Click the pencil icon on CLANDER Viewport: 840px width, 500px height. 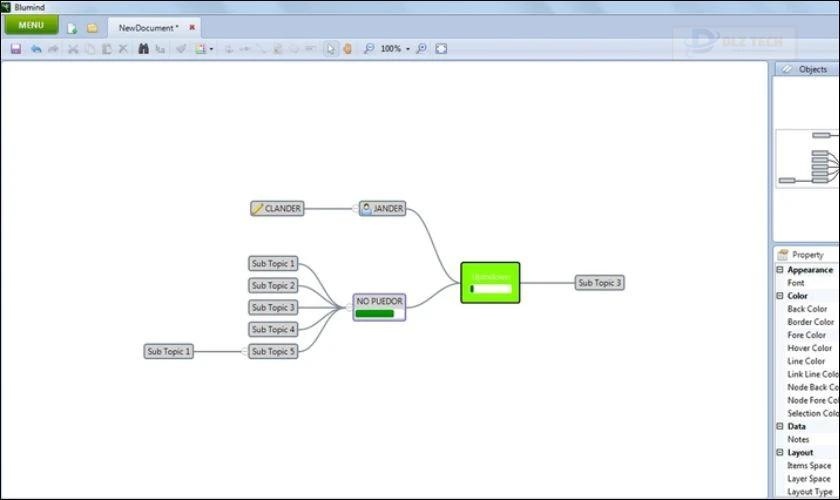pyautogui.click(x=258, y=208)
